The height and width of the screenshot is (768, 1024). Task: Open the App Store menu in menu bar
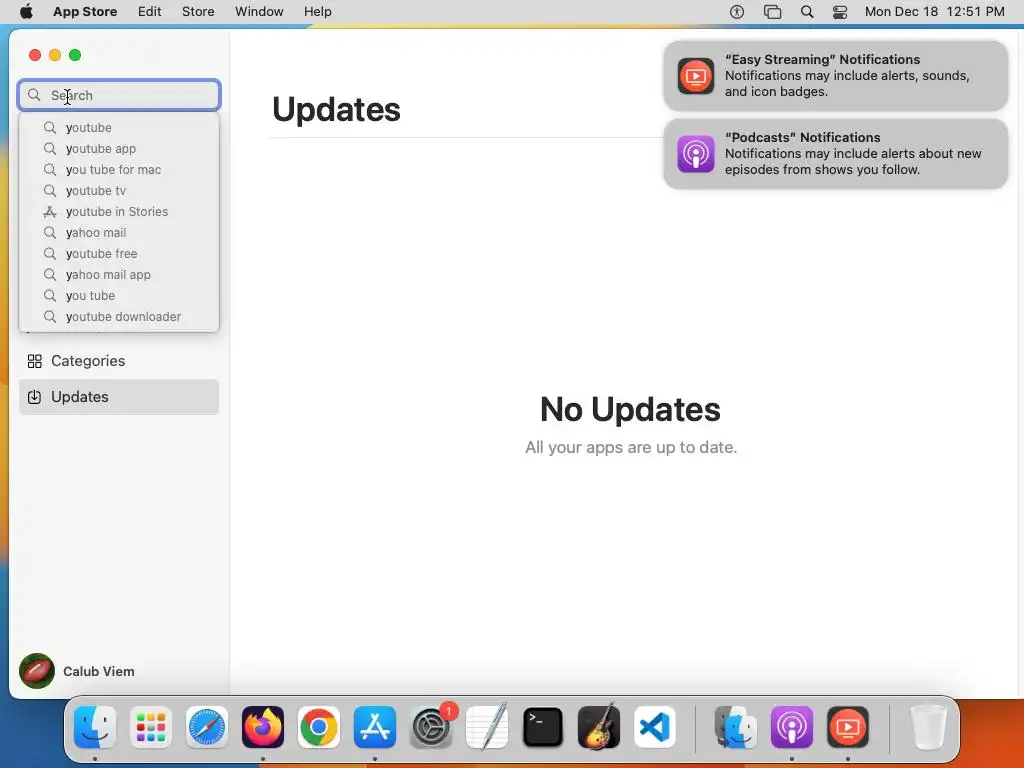pyautogui.click(x=85, y=12)
